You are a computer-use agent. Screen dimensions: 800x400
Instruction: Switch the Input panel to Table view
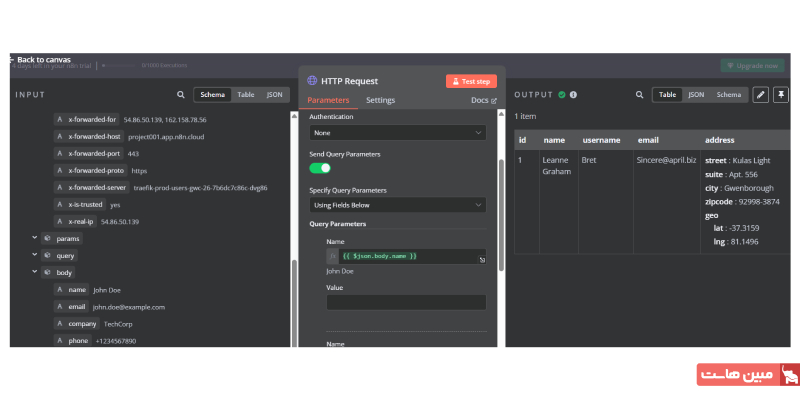(x=245, y=95)
